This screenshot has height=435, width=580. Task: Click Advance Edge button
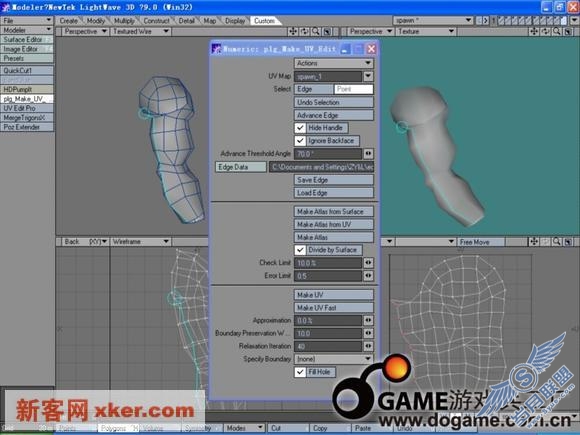pos(334,115)
